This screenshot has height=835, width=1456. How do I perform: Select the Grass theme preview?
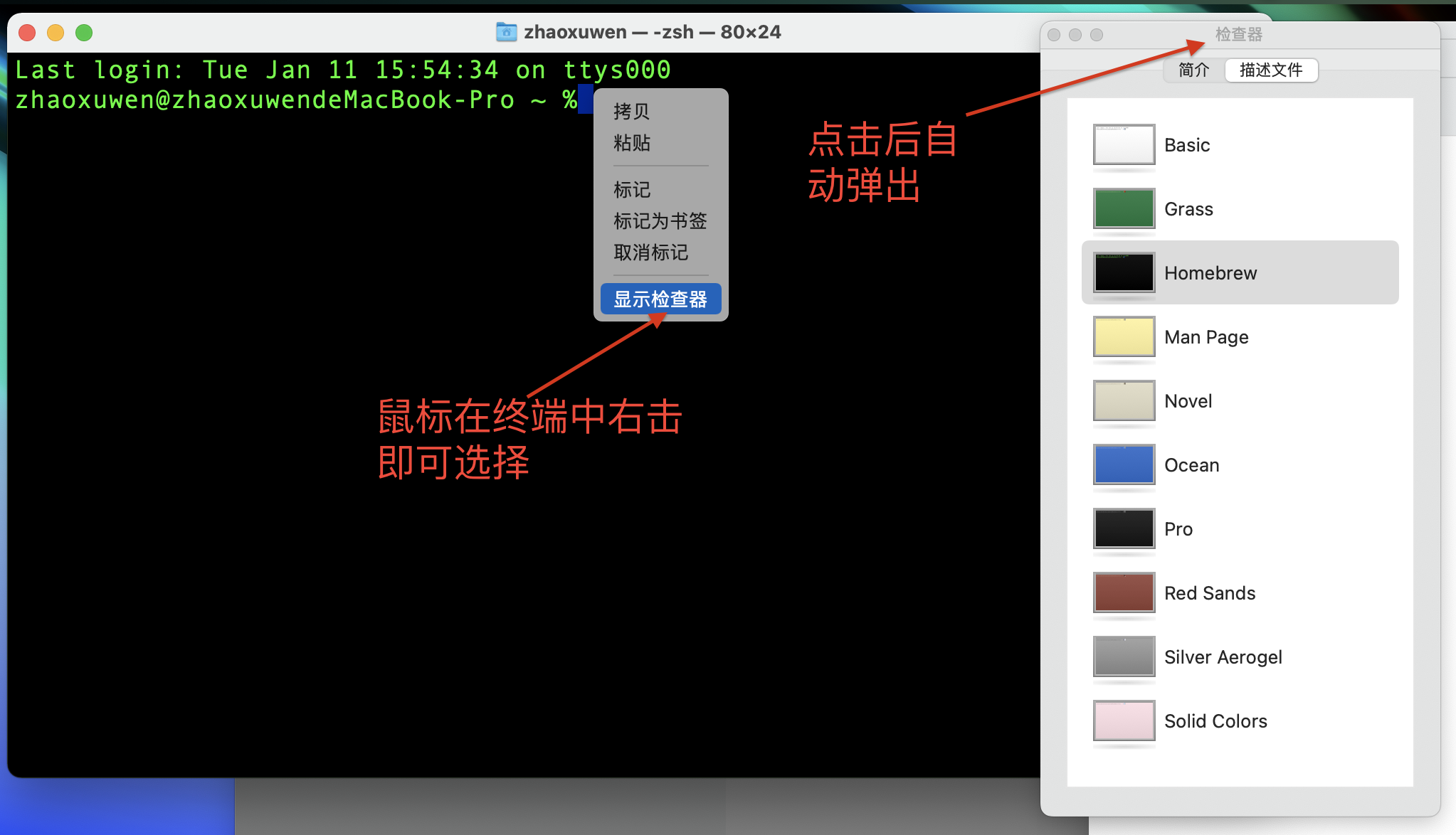[x=1123, y=209]
